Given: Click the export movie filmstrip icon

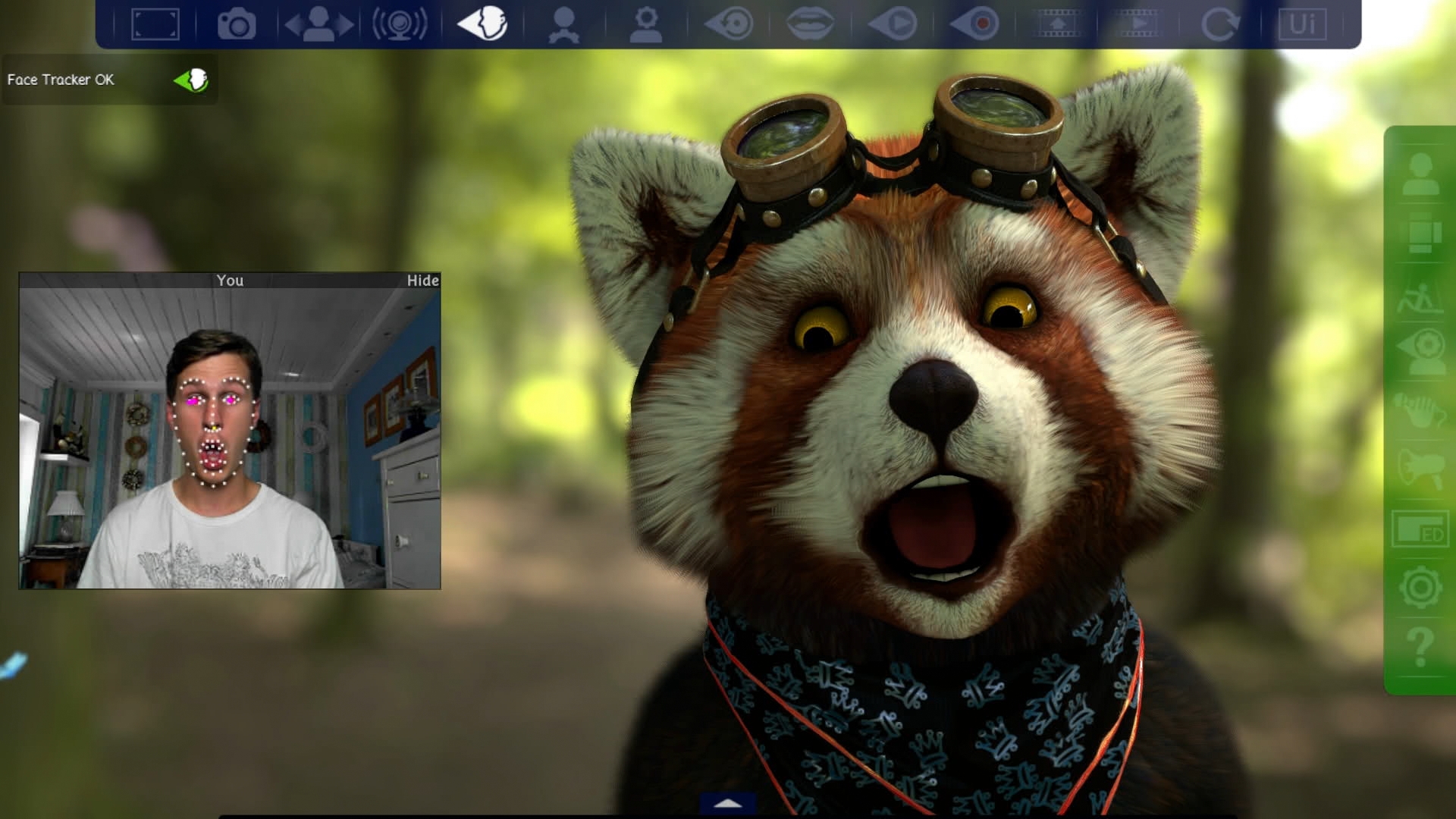Looking at the screenshot, I should 1057,24.
